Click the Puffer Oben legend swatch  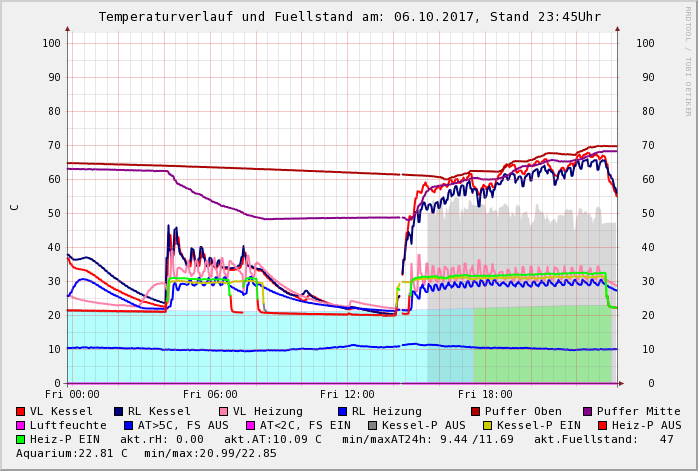tap(476, 411)
